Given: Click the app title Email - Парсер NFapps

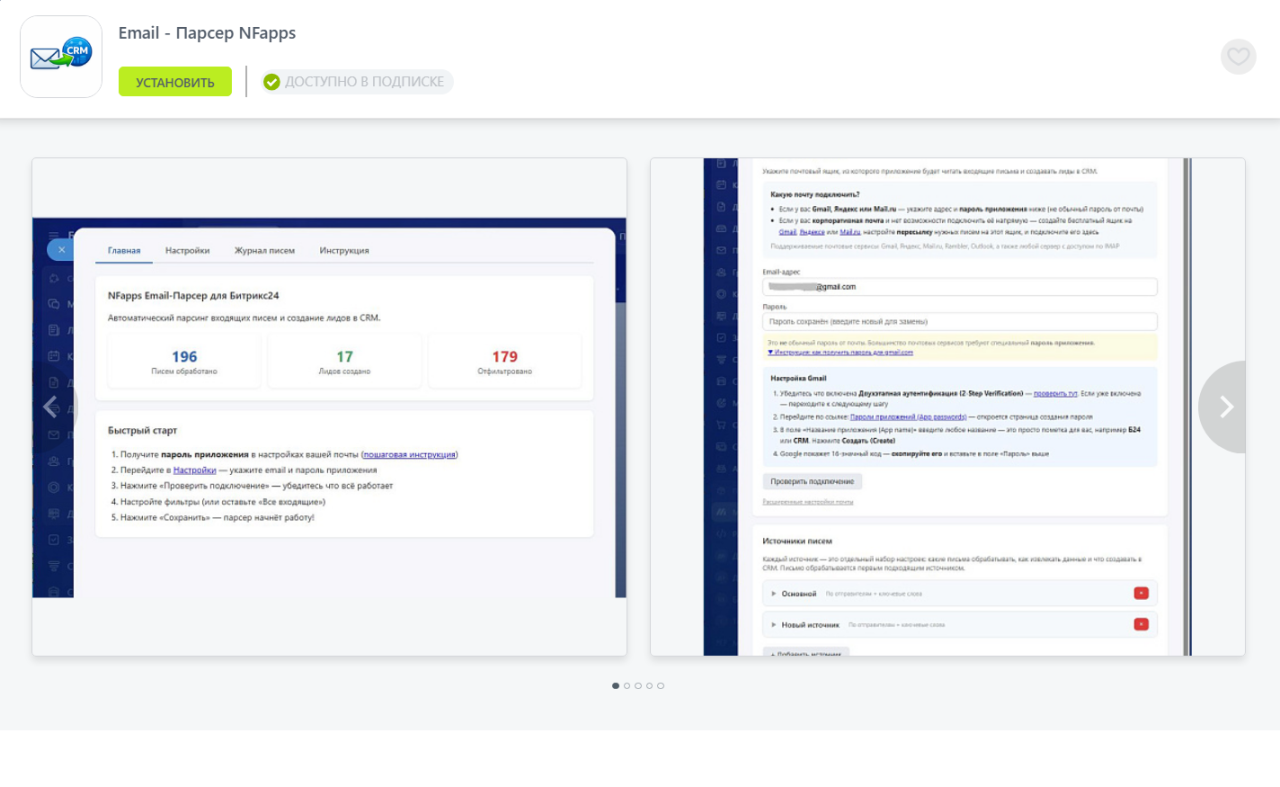Looking at the screenshot, I should point(207,33).
